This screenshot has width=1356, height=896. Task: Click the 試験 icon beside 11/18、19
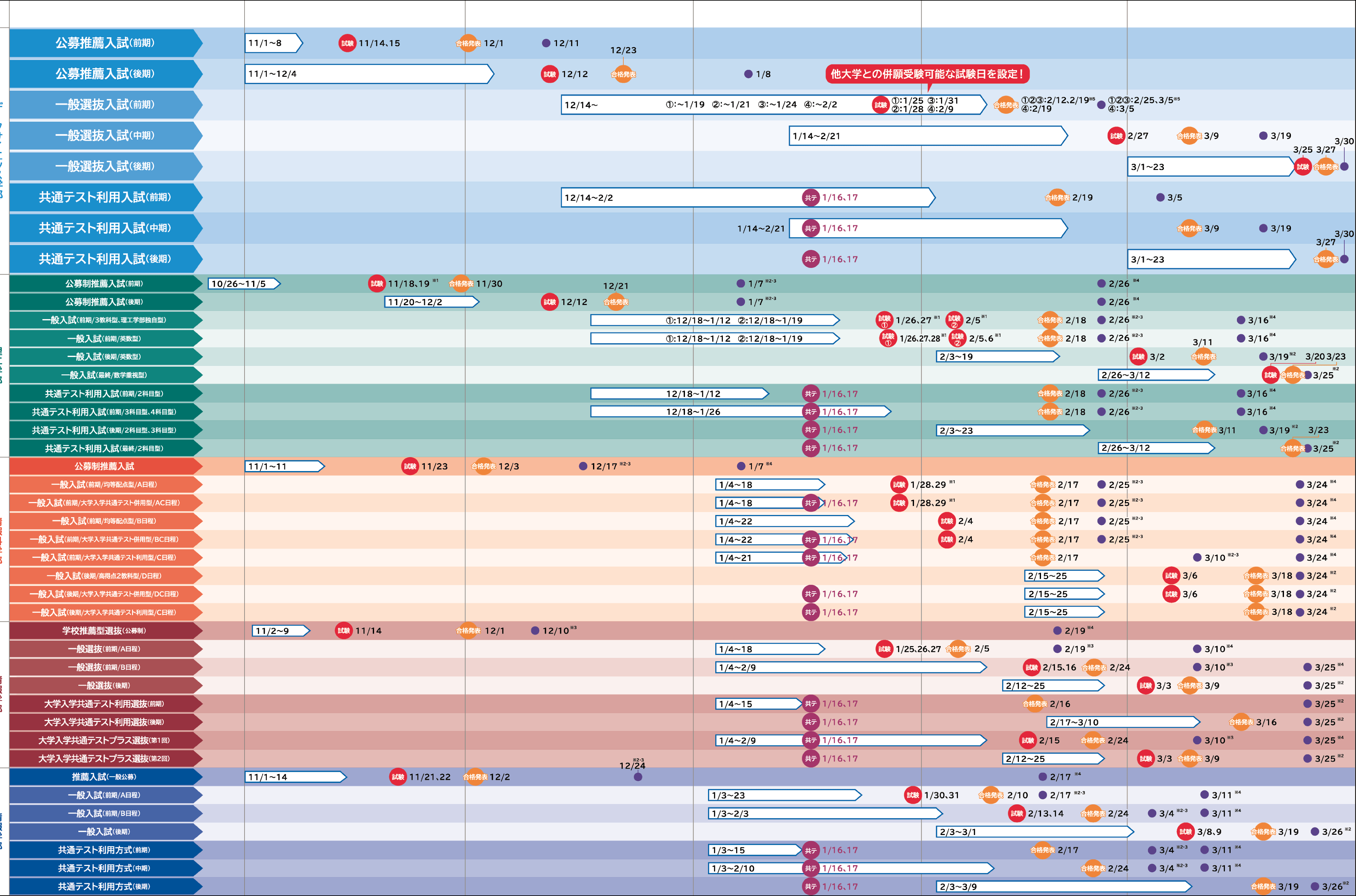coord(377,283)
